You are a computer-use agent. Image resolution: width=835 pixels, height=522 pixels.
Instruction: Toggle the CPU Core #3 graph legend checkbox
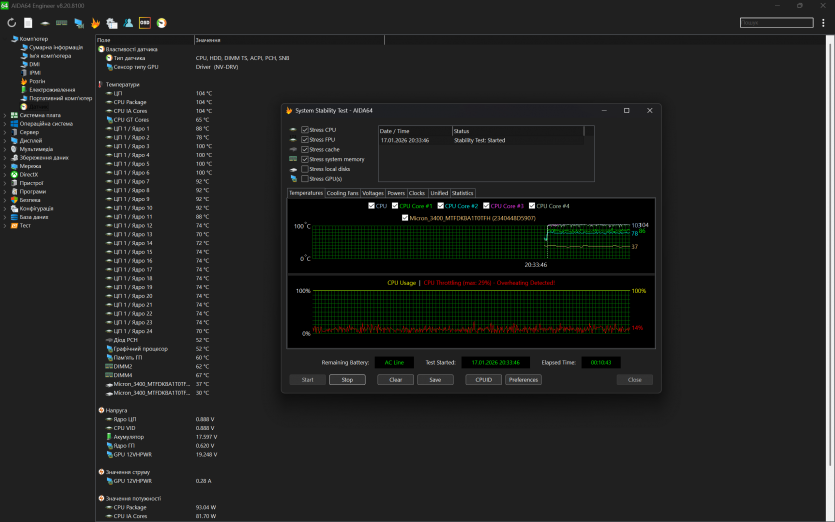click(486, 206)
